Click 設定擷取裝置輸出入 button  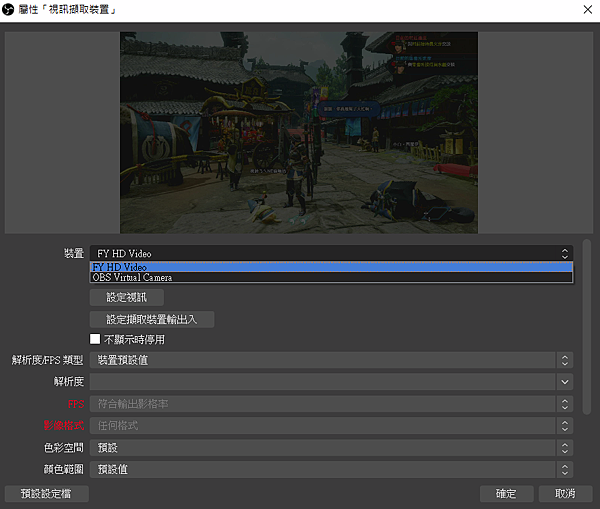(x=152, y=319)
